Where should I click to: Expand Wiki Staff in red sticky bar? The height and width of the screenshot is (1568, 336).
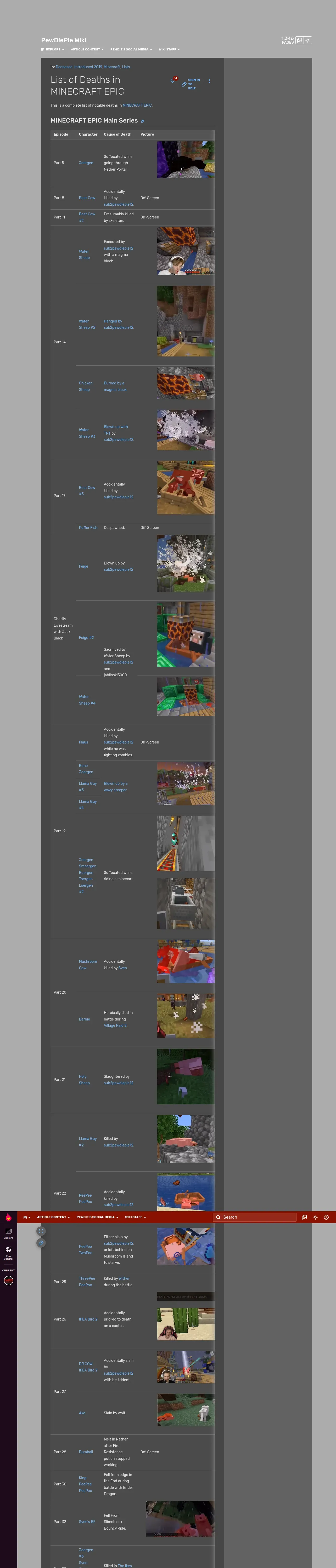tap(135, 1217)
